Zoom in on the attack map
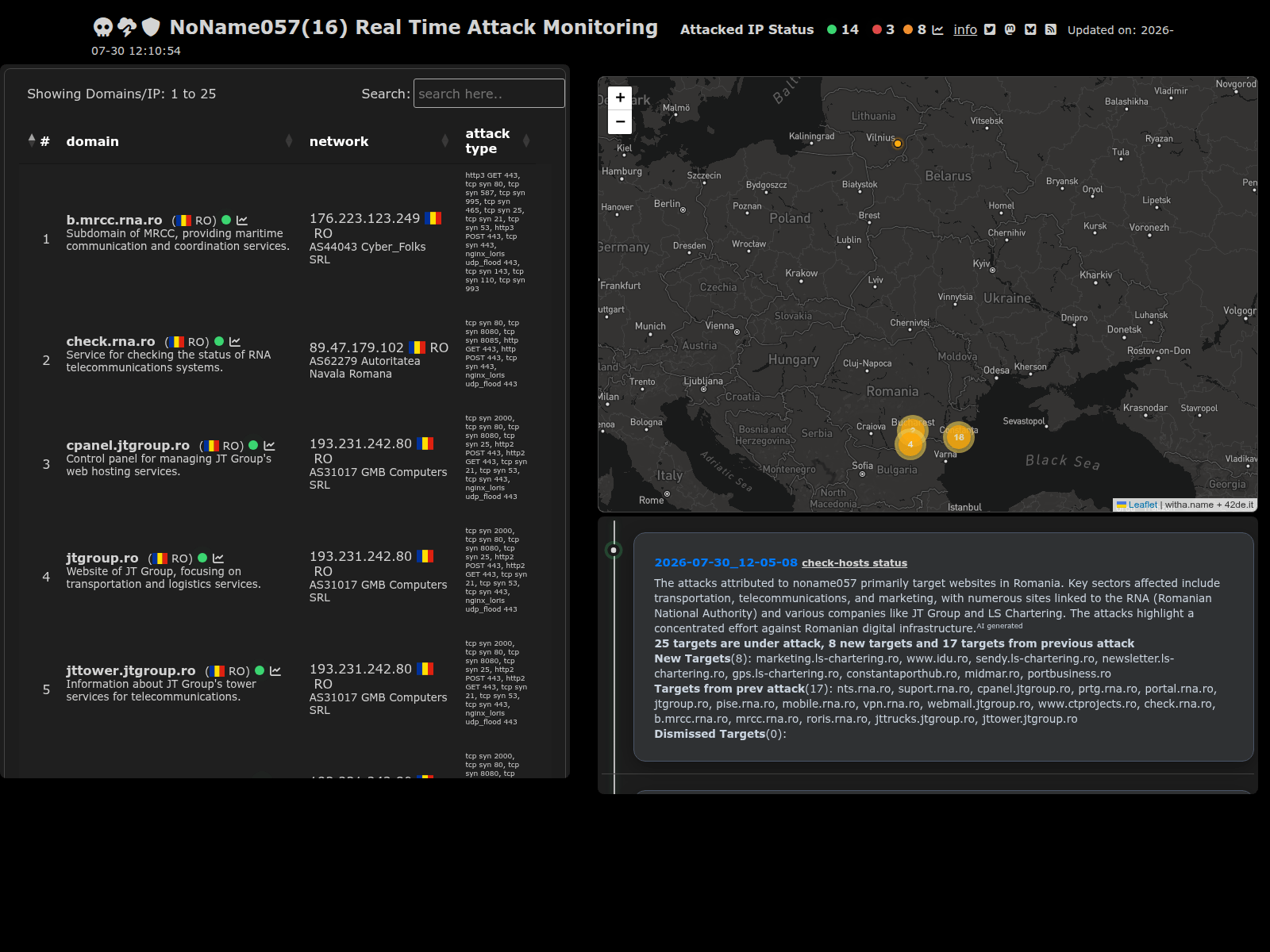Viewport: 1270px width, 952px height. [620, 98]
